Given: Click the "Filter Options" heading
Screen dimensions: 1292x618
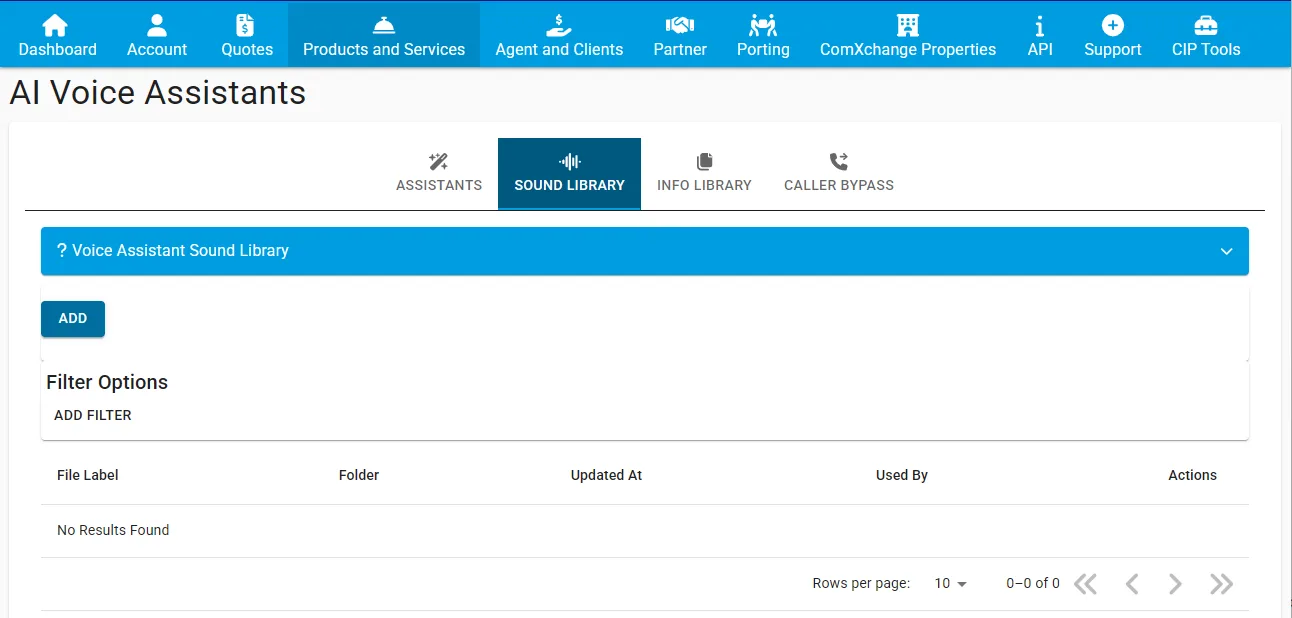Looking at the screenshot, I should [x=107, y=382].
